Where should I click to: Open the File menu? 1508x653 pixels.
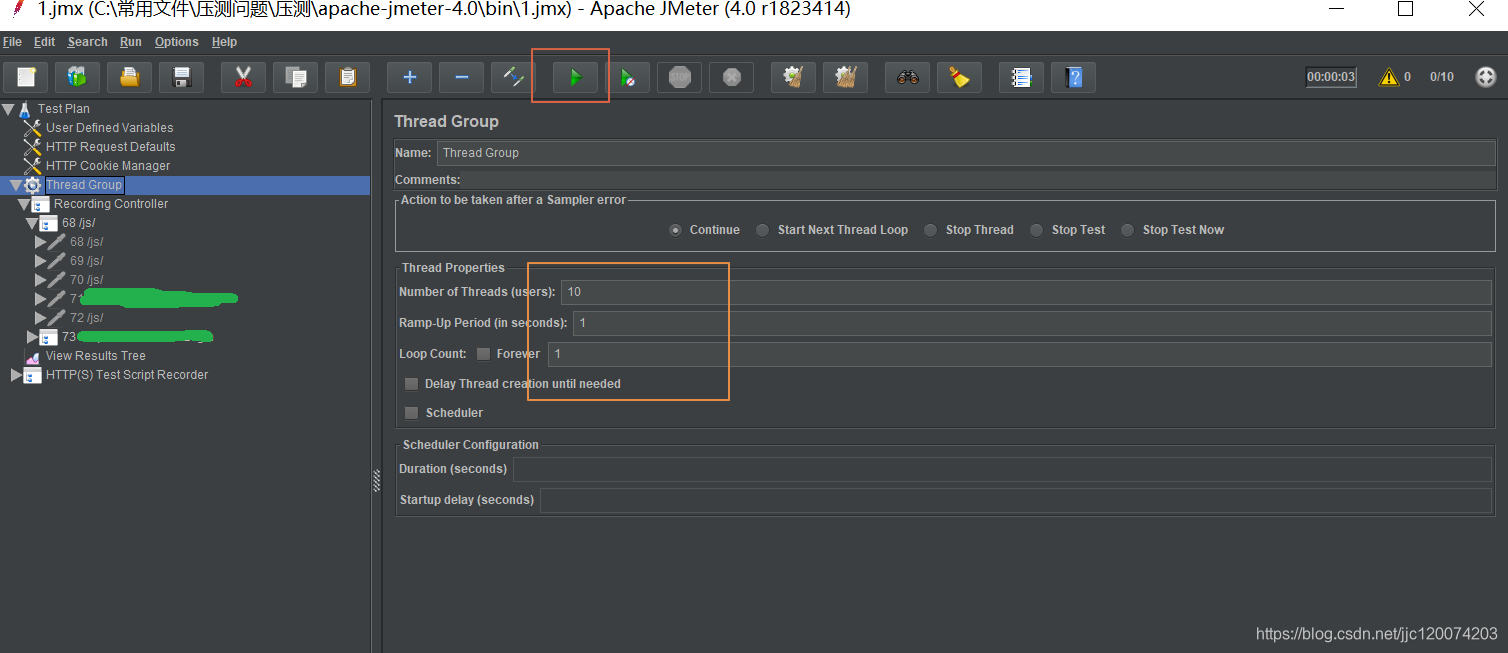pos(12,42)
